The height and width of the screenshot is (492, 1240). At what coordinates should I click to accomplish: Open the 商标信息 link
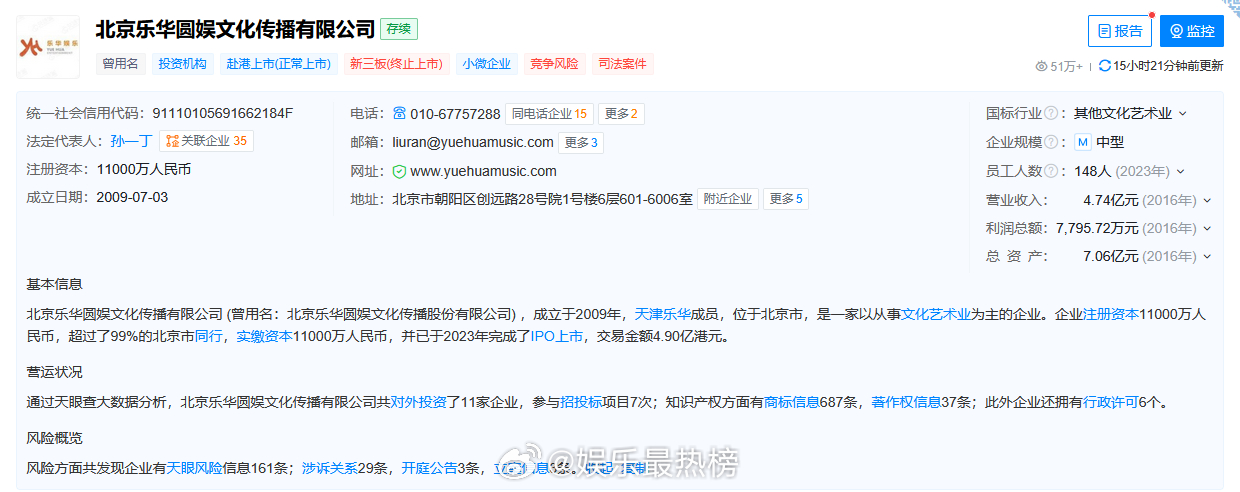(791, 403)
